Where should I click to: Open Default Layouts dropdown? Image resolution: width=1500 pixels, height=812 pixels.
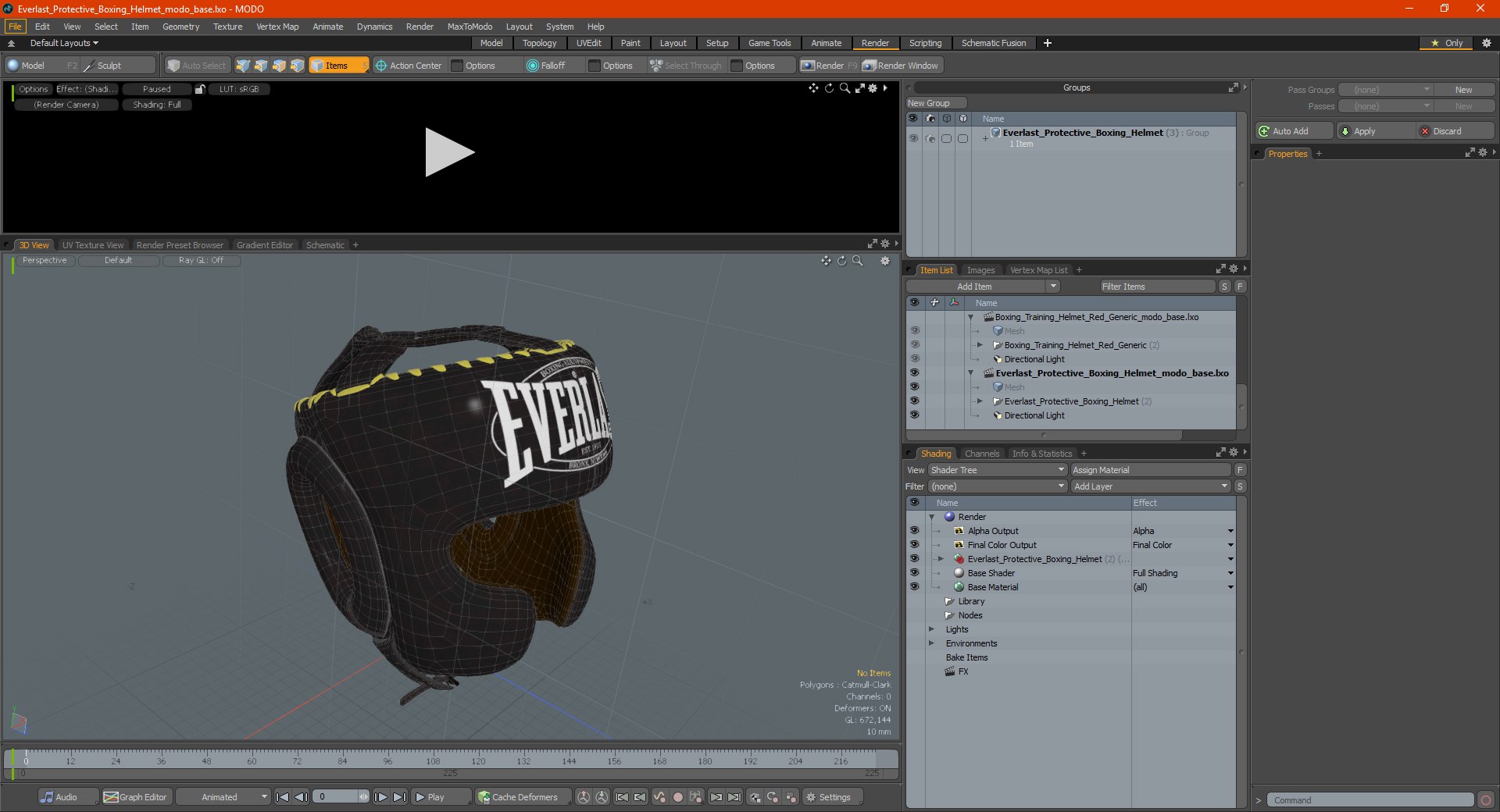(64, 43)
